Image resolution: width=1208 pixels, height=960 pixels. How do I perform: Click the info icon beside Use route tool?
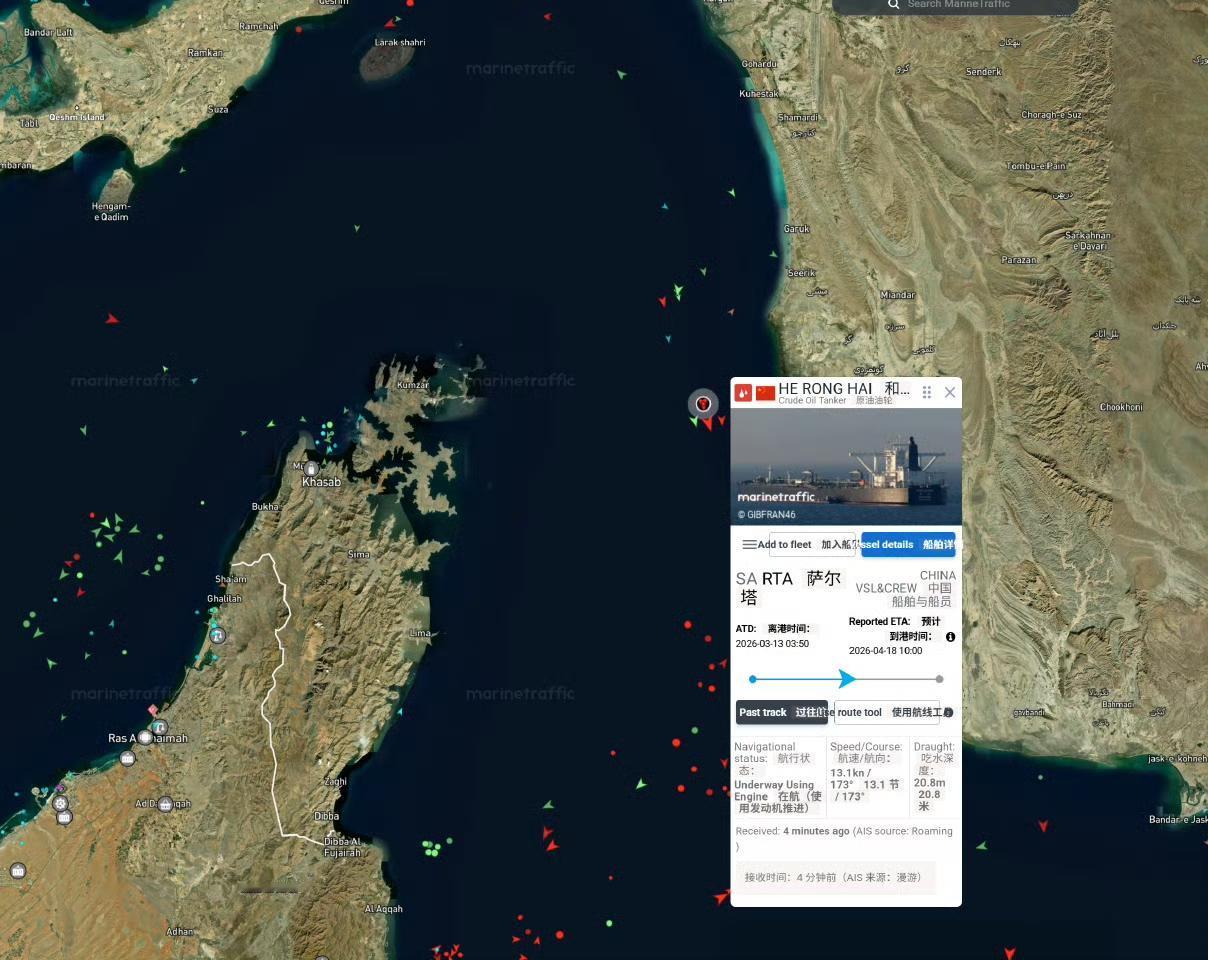point(948,713)
